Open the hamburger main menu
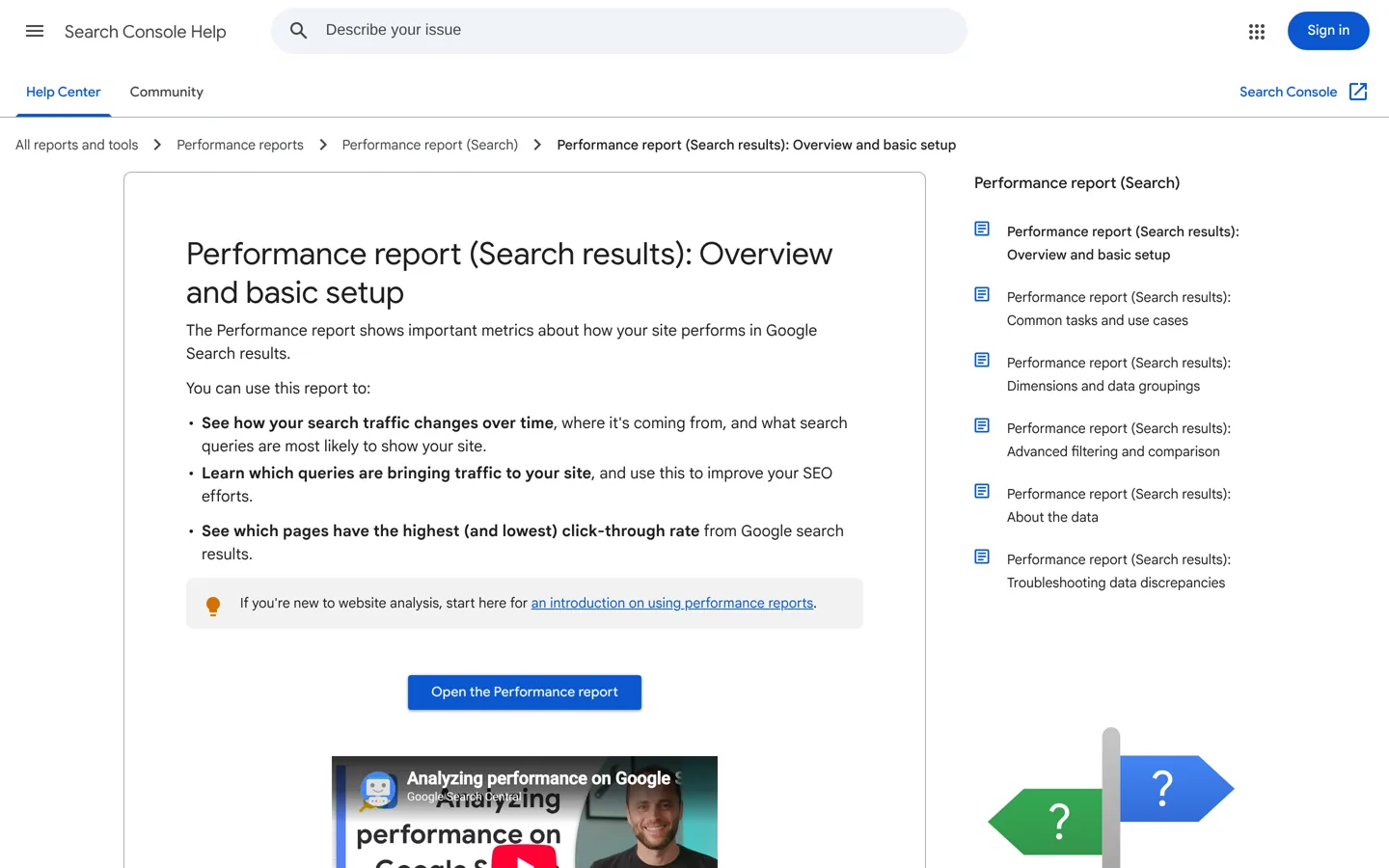The image size is (1389, 868). click(35, 31)
